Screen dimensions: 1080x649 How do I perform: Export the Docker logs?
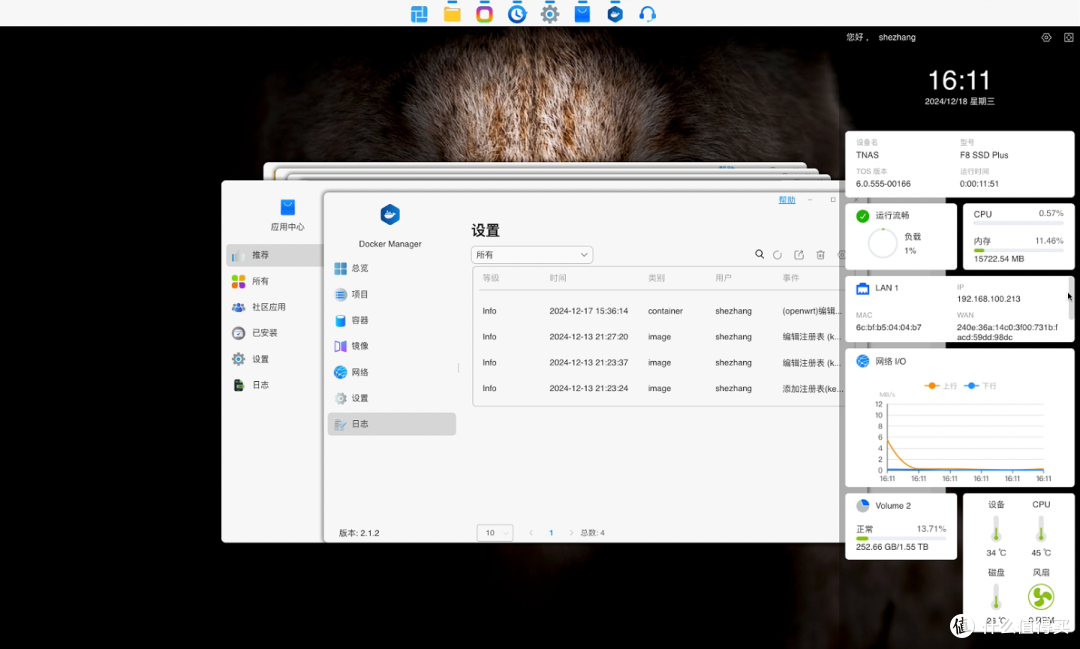(799, 255)
